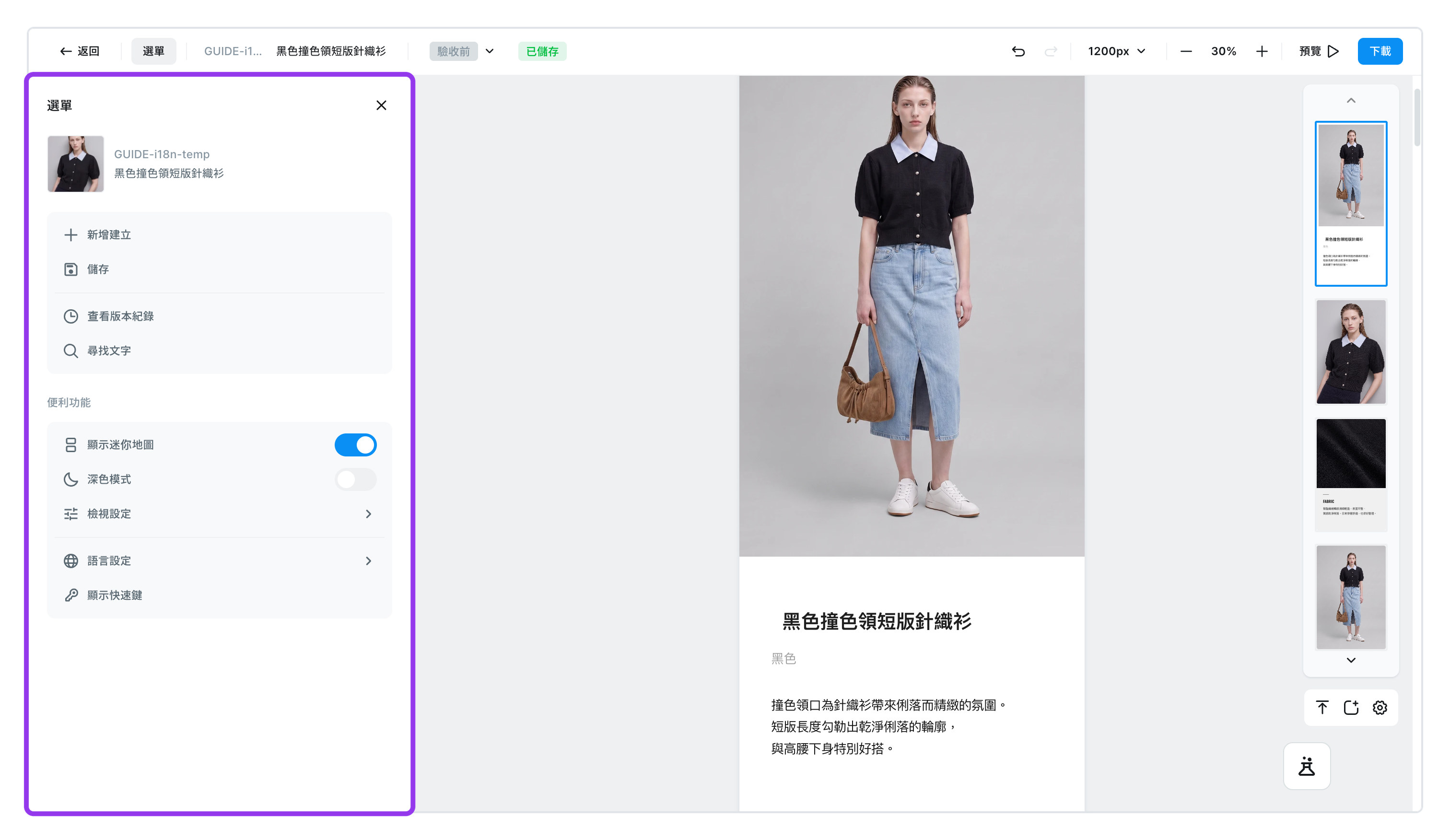This screenshot has height=840, width=1450.
Task: Select 儲存 in the menu
Action: 219,269
